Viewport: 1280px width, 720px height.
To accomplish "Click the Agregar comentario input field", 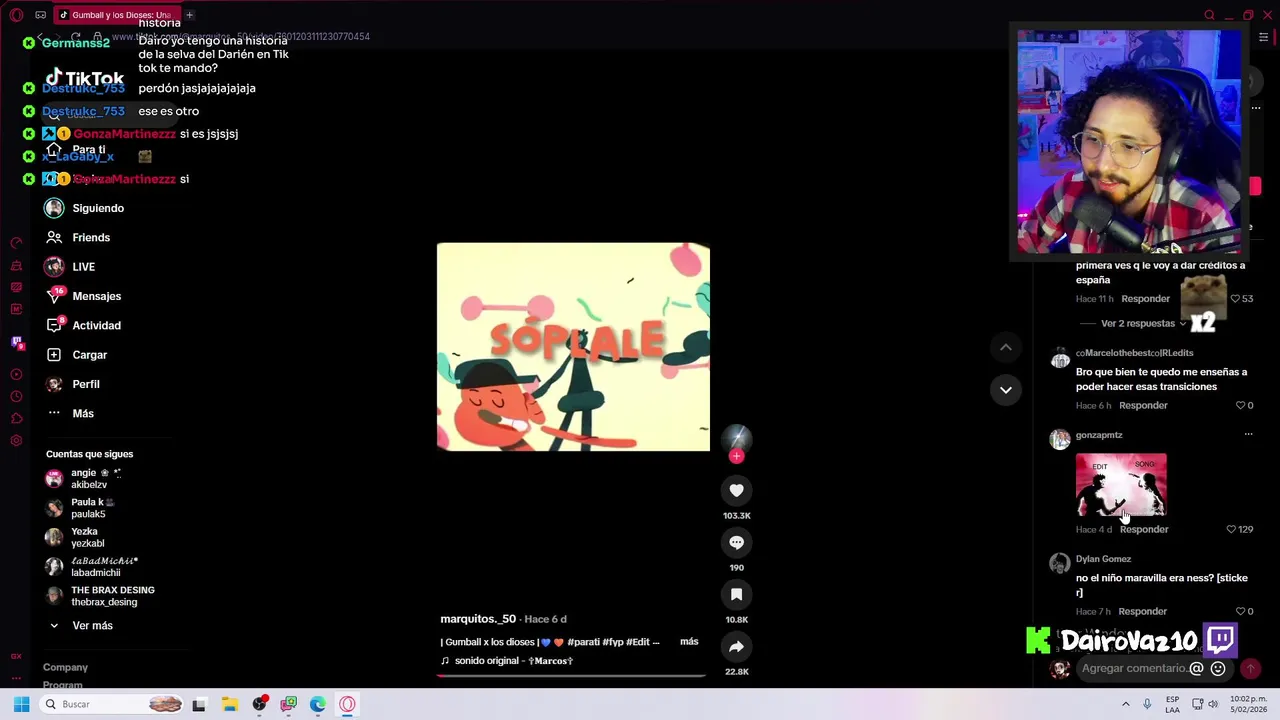I will coord(1134,668).
